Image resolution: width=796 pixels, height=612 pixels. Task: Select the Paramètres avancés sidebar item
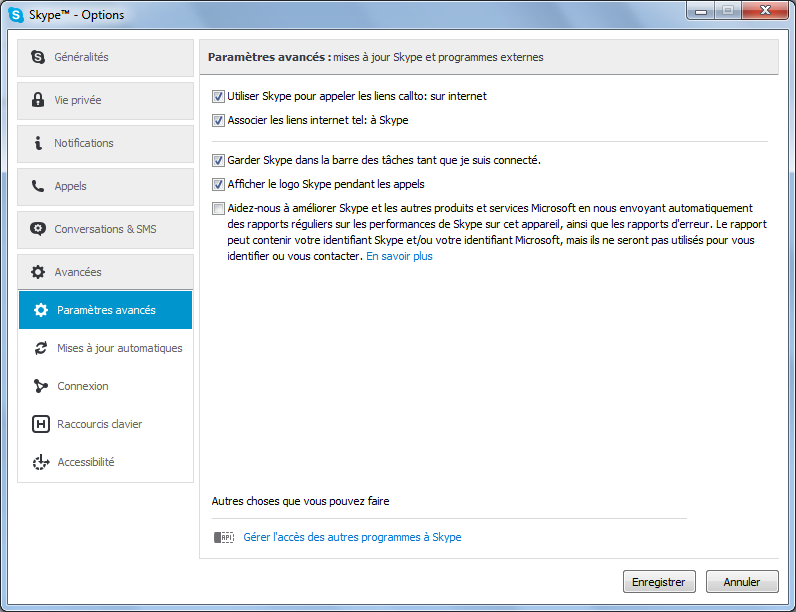click(x=106, y=310)
